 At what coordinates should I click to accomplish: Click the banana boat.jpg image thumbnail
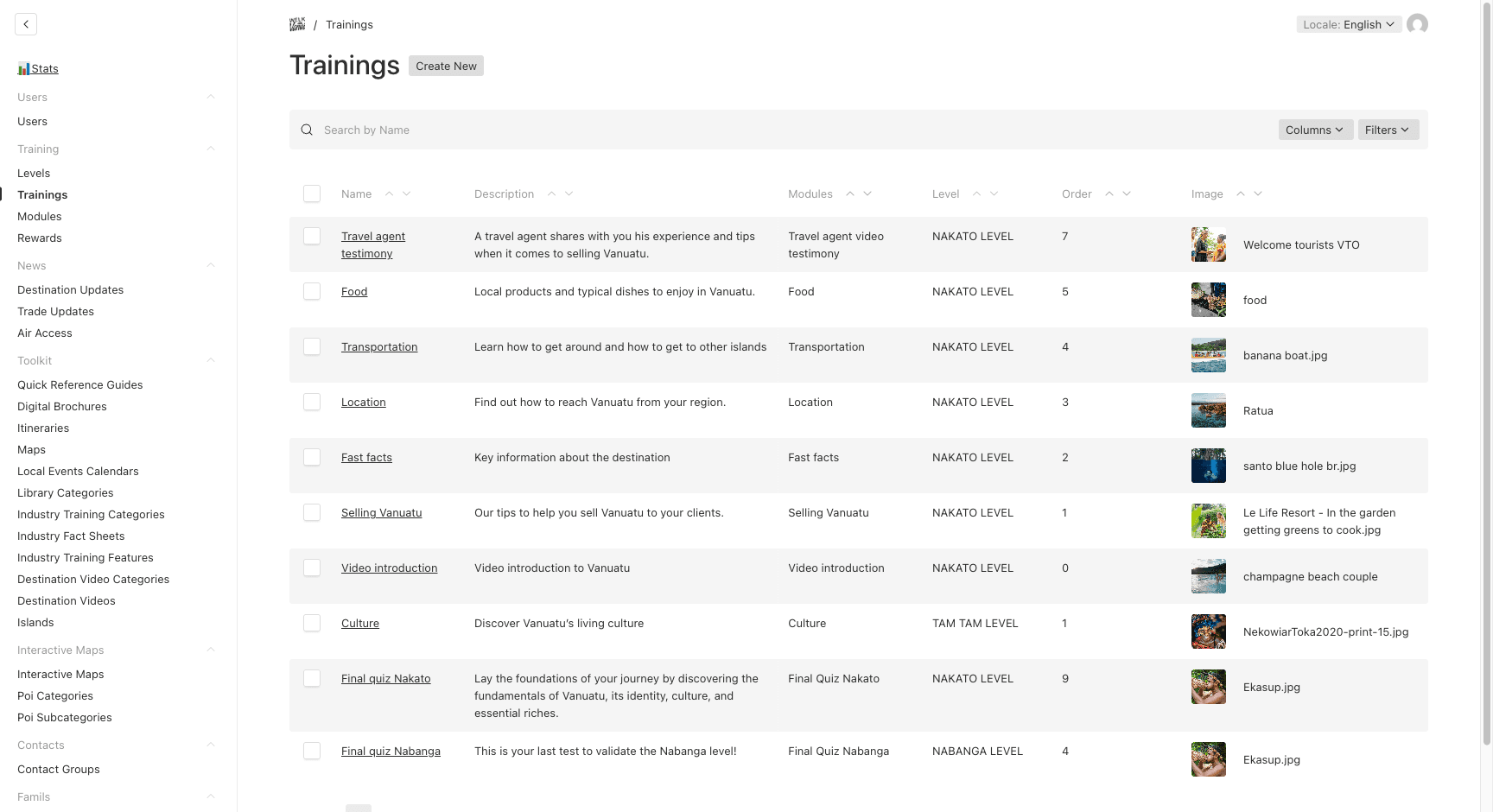pos(1208,355)
